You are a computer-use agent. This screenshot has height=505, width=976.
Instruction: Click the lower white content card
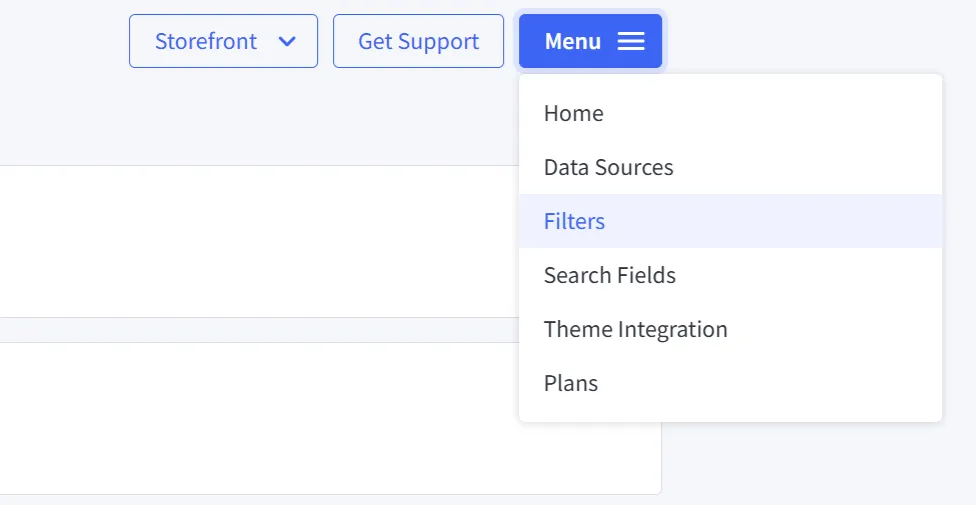[x=250, y=418]
